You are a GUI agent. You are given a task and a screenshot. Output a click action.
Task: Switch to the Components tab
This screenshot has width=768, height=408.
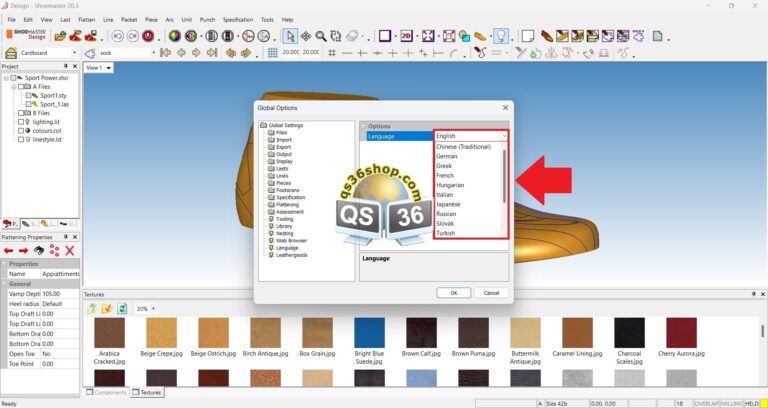(106, 392)
